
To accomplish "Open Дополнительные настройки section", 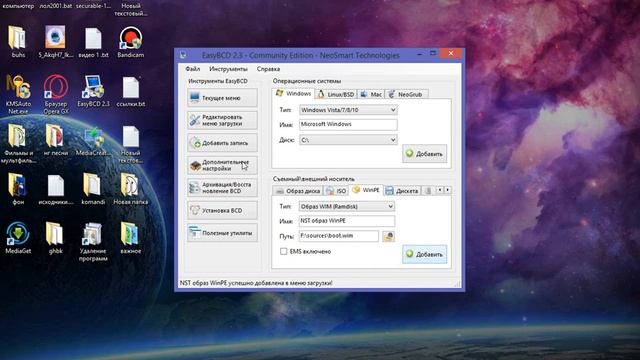I will click(222, 165).
